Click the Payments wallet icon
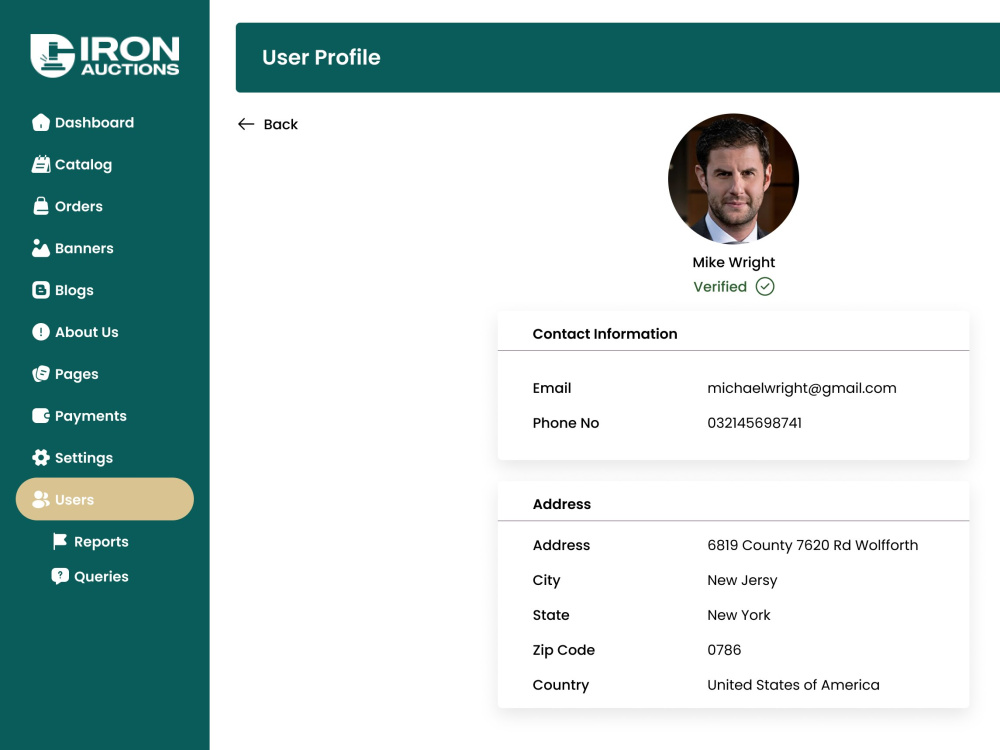Image resolution: width=1000 pixels, height=750 pixels. coord(41,416)
